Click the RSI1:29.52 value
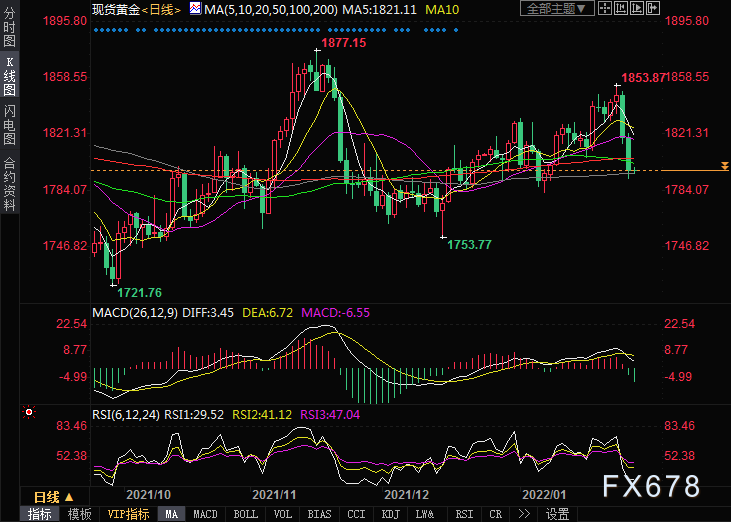The height and width of the screenshot is (522, 731). click(194, 414)
